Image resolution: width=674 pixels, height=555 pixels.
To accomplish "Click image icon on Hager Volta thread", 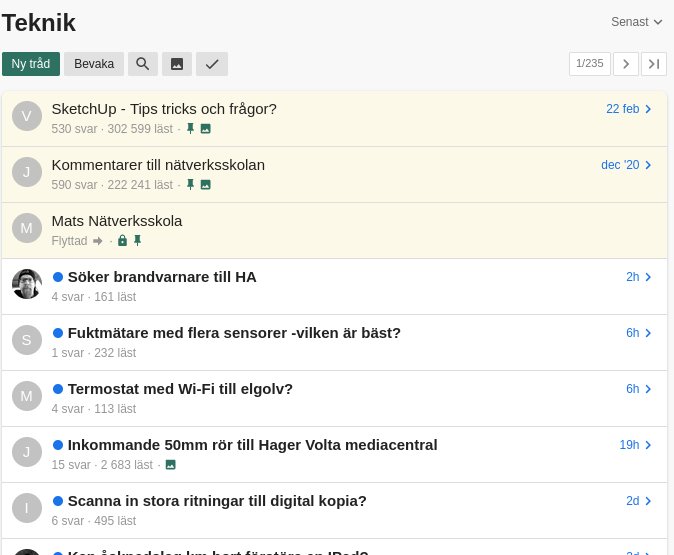I will (171, 465).
